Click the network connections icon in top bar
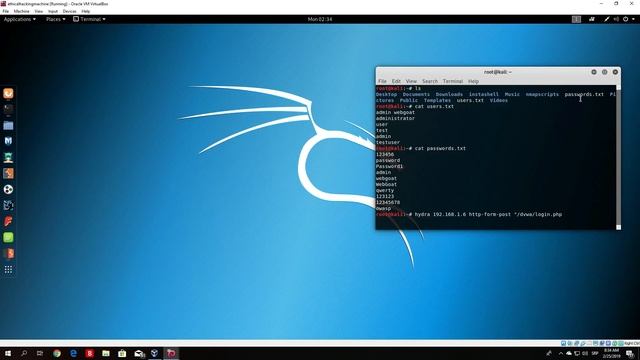The width and height of the screenshot is (640, 360). (591, 19)
